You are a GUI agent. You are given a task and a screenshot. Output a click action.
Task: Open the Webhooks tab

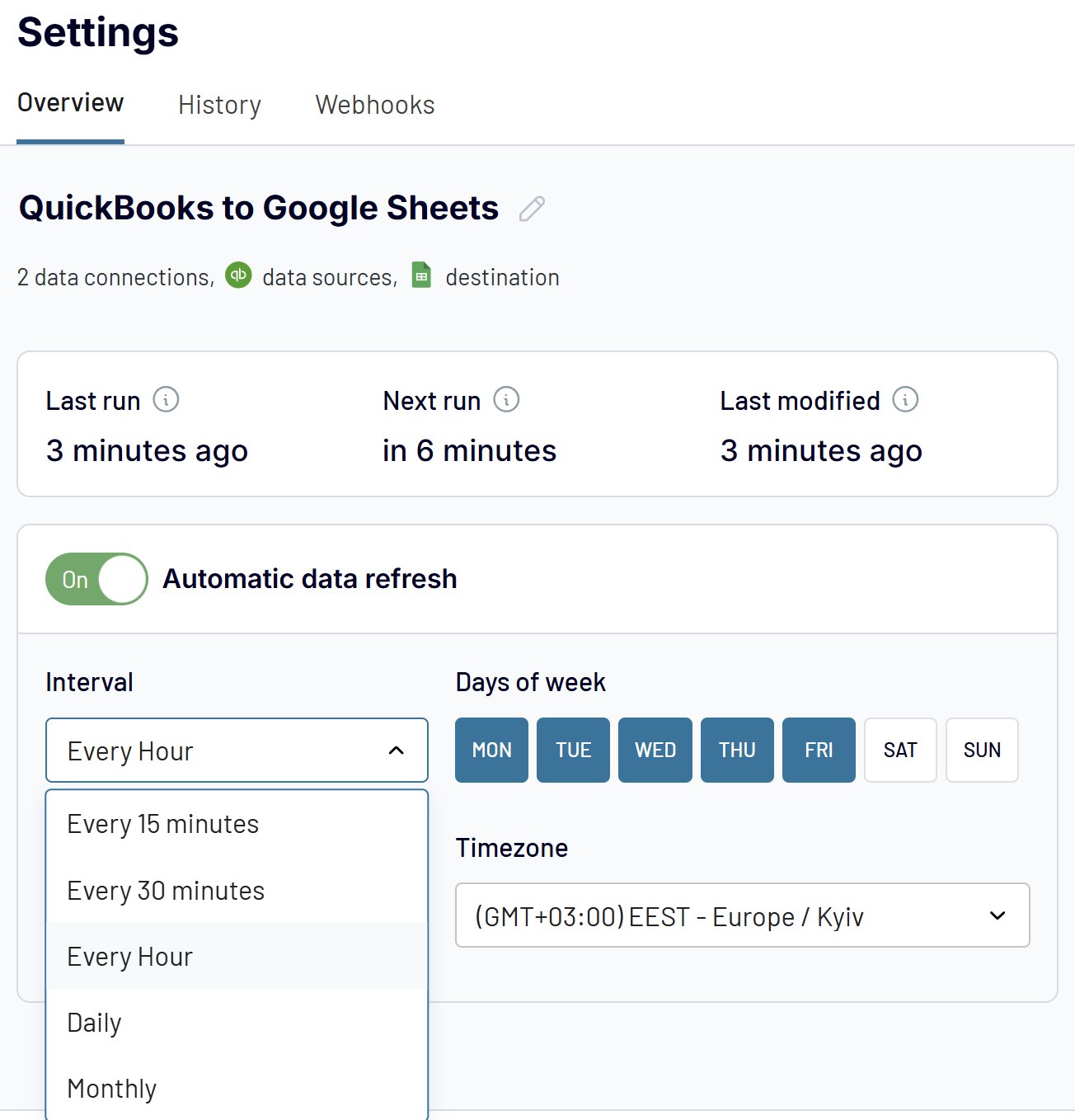click(x=374, y=105)
